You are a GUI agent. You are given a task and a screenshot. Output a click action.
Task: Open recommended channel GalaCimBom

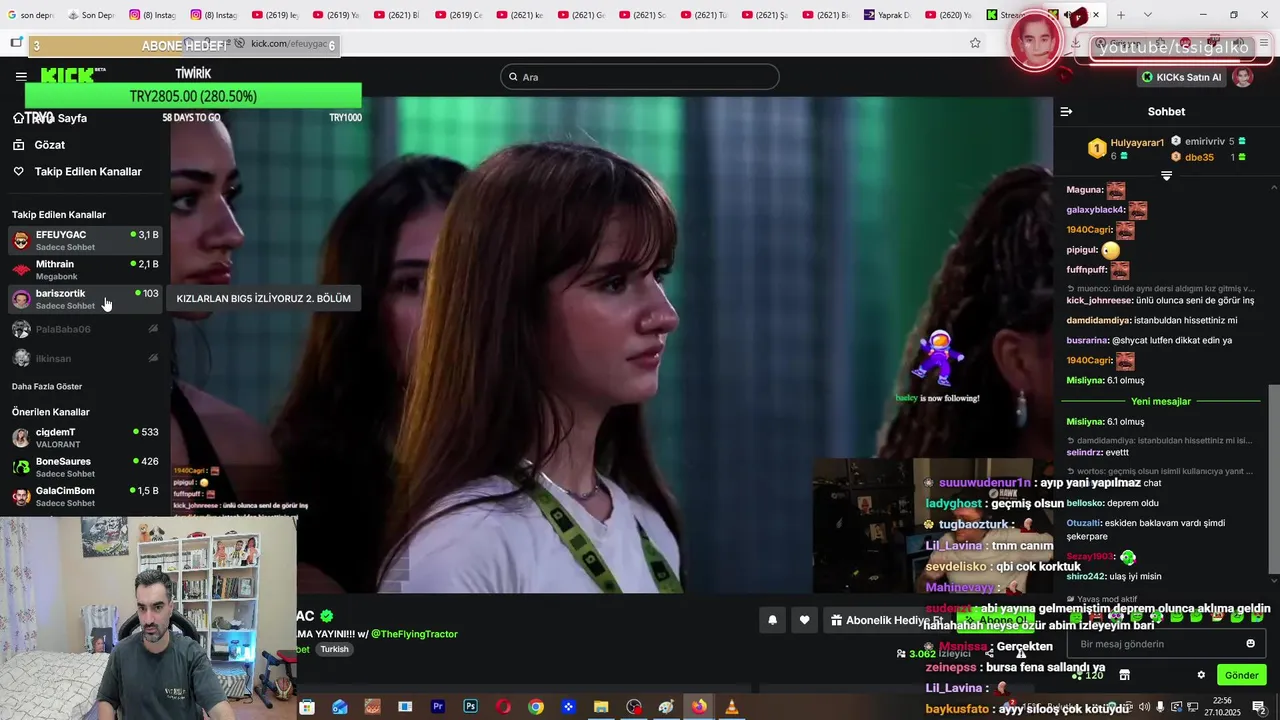[x=85, y=496]
